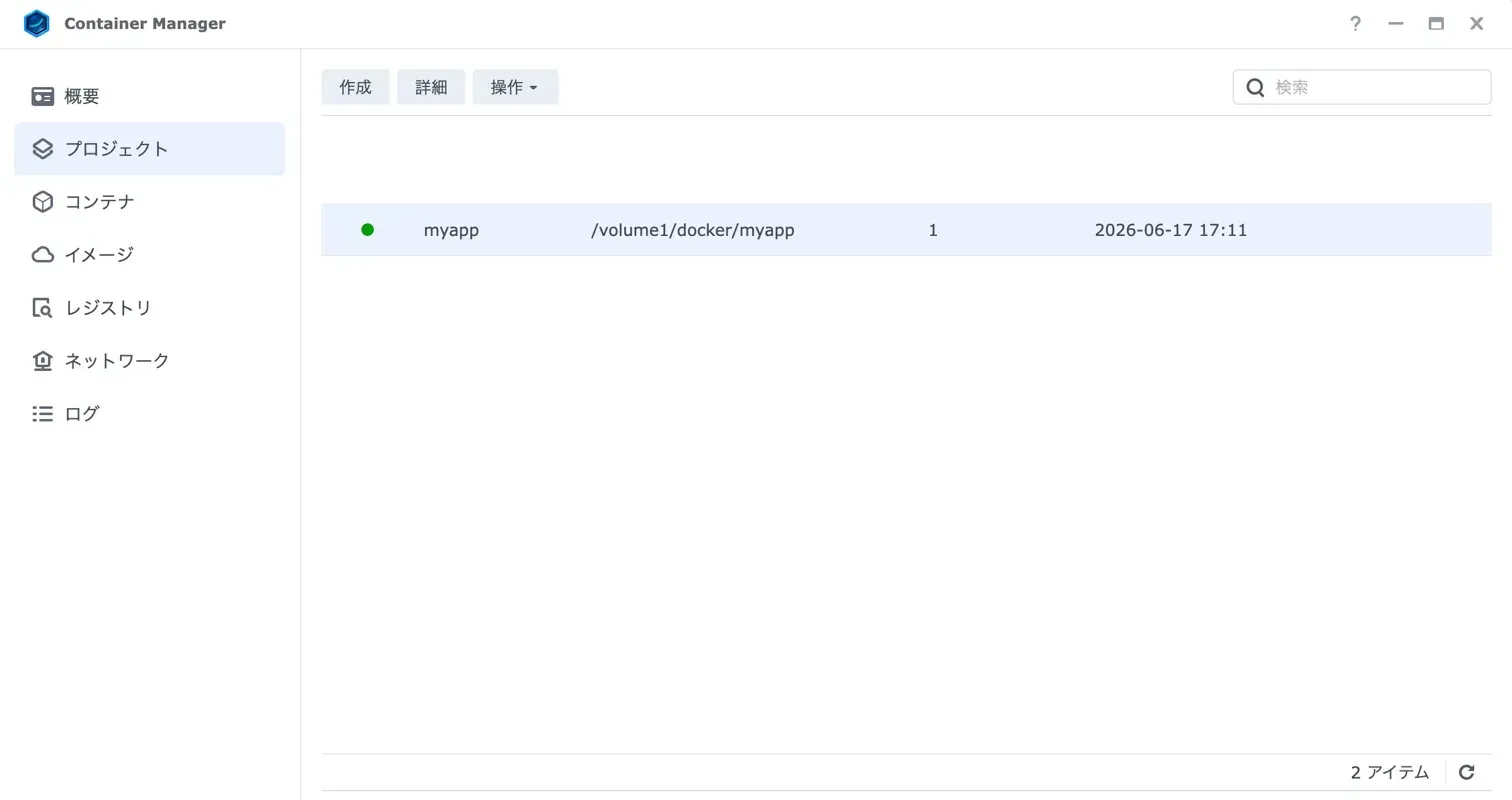Close the Container Manager window
This screenshot has width=1512, height=800.
[1476, 24]
